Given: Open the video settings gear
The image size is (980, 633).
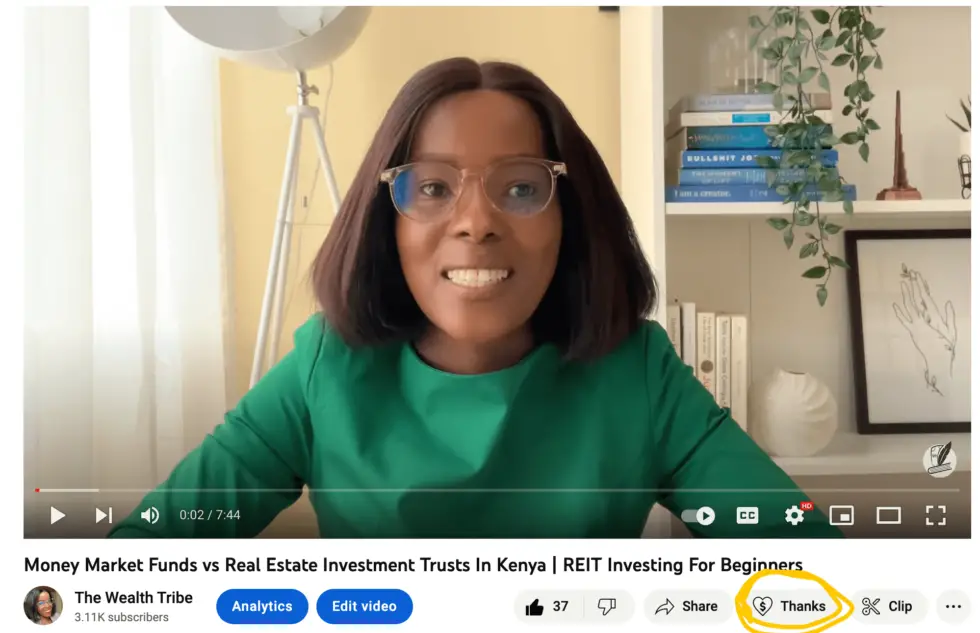Looking at the screenshot, I should (794, 516).
